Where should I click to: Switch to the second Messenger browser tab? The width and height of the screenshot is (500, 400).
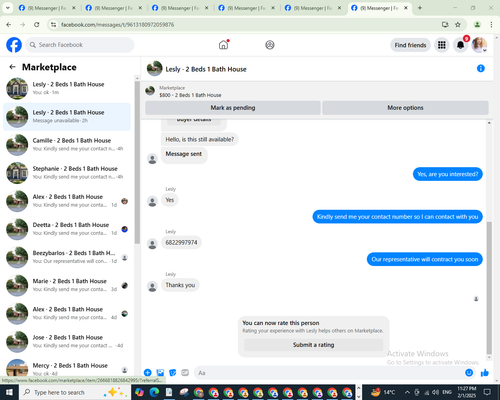pos(113,8)
